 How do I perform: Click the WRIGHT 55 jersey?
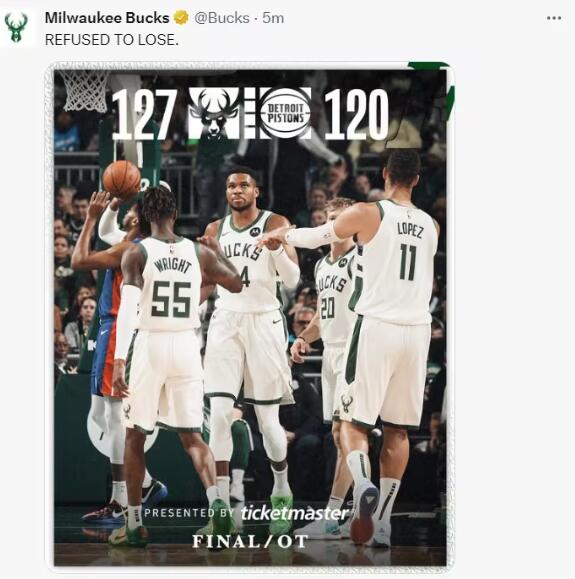[x=171, y=285]
